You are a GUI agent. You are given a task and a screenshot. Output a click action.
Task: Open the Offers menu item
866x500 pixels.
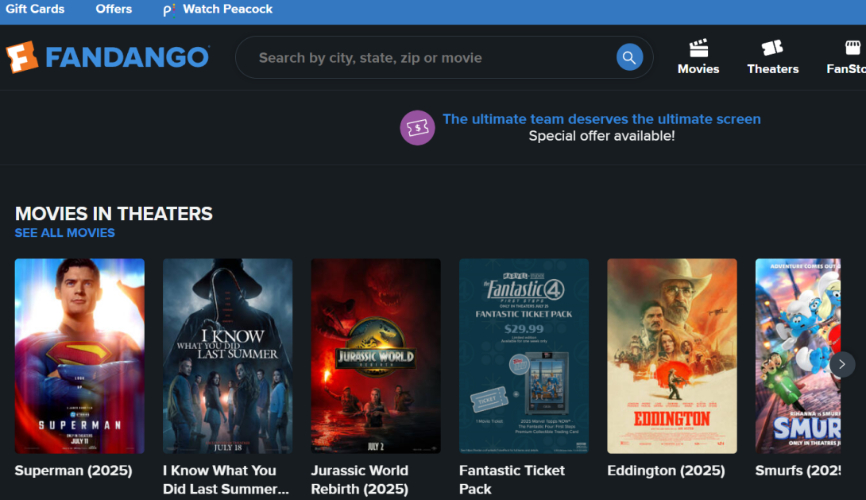(x=114, y=9)
